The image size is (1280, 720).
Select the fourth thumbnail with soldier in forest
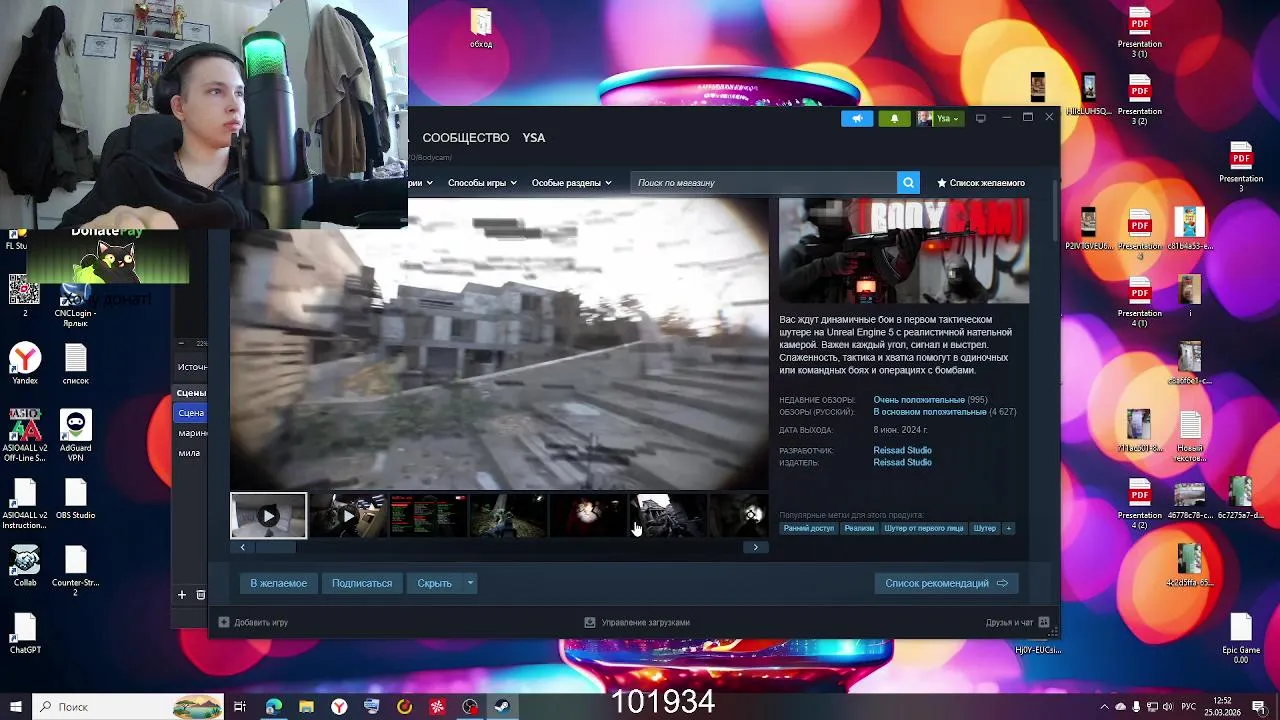click(x=508, y=516)
